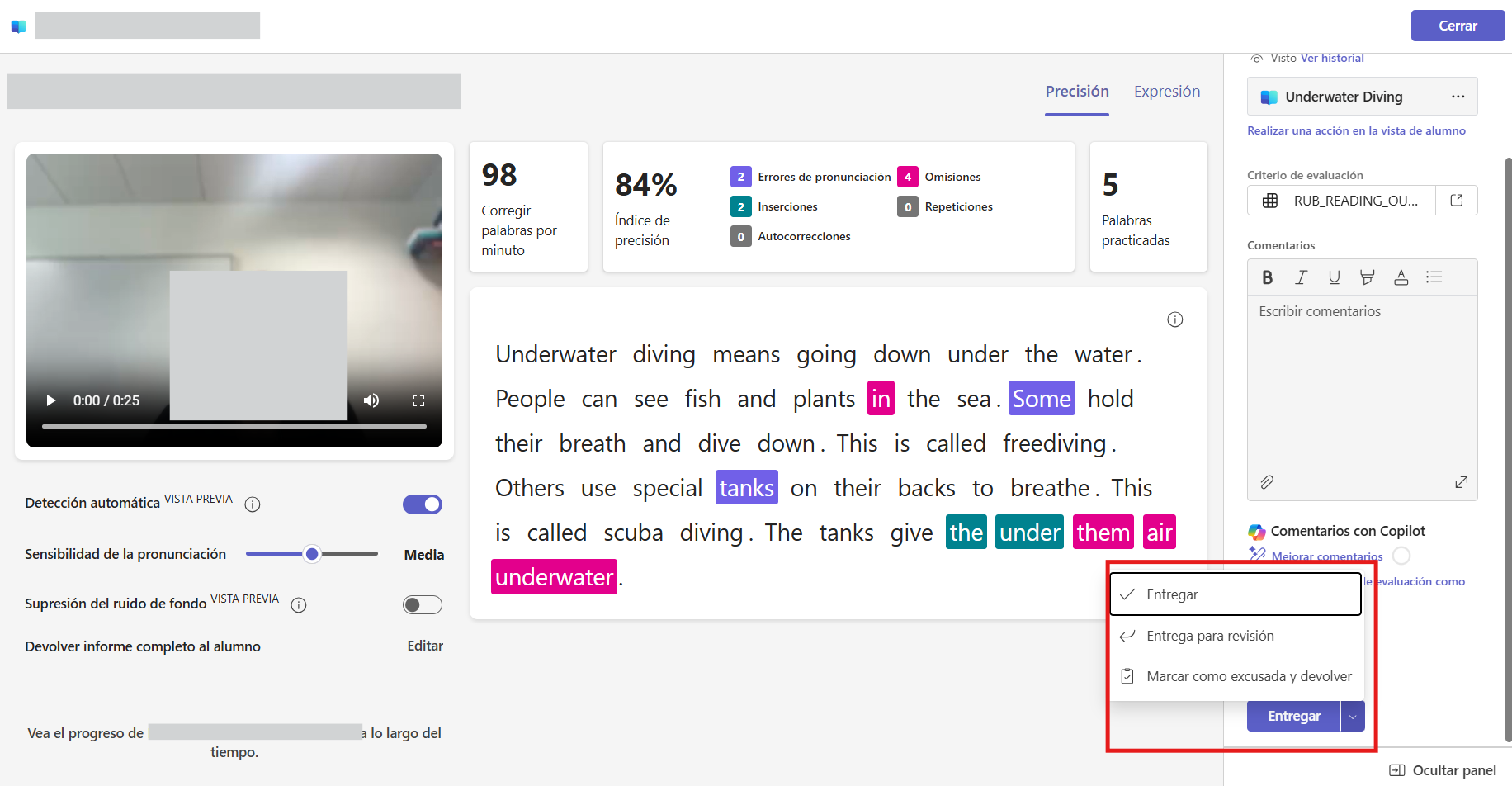Select Entrega para revisión option
1512x786 pixels.
1236,636
